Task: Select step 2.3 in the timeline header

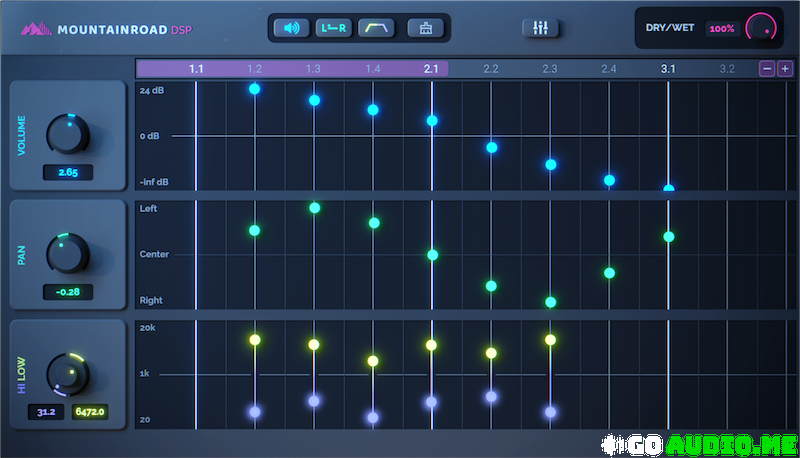Action: [x=549, y=69]
